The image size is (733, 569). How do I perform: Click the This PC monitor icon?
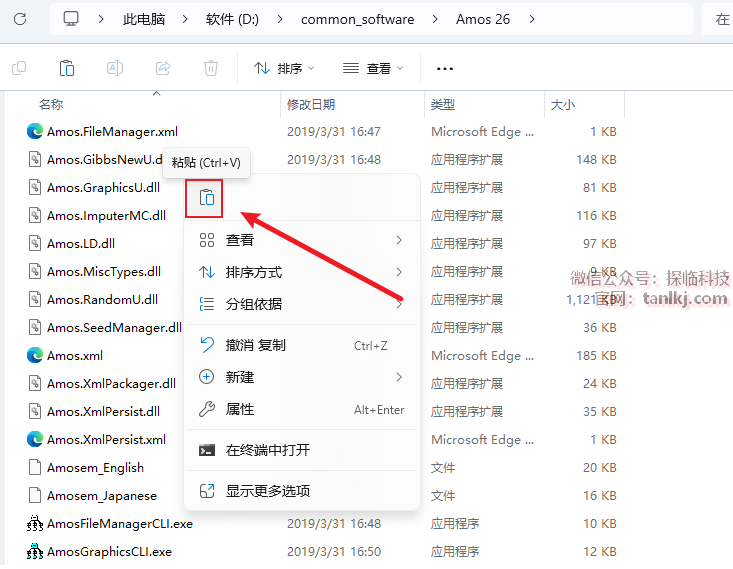coord(71,19)
